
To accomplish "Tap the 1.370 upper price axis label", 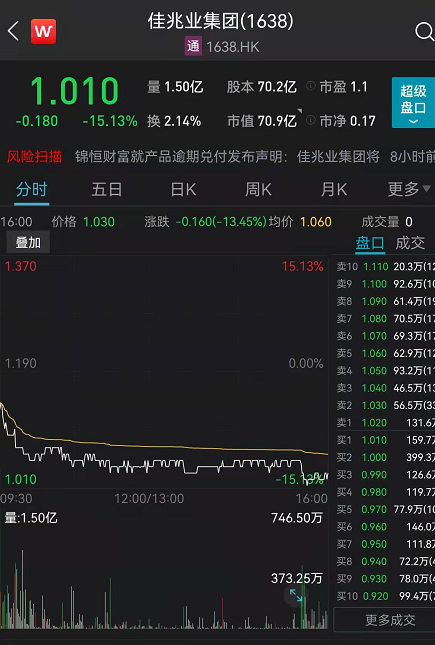I will tap(21, 266).
